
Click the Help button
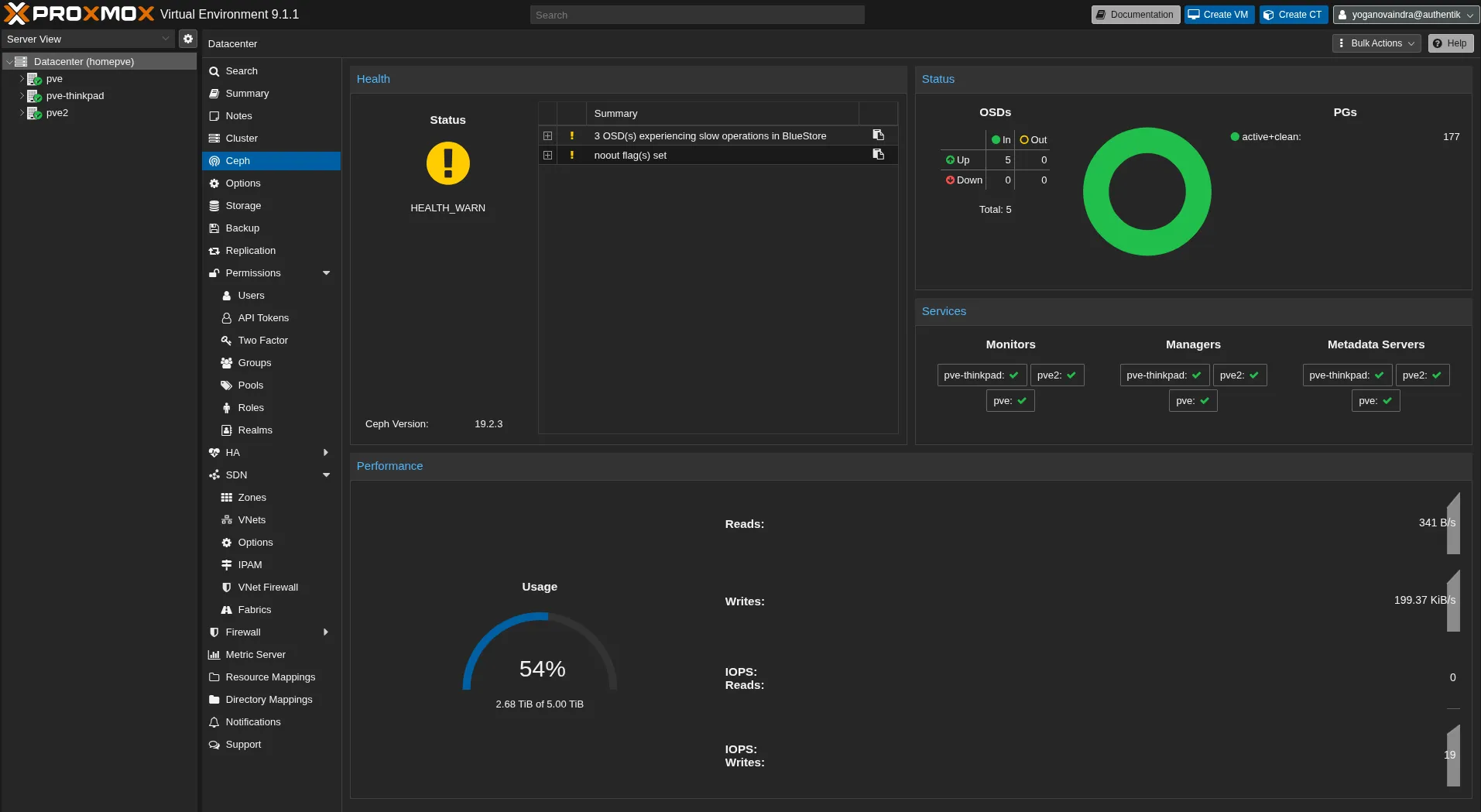click(1450, 43)
